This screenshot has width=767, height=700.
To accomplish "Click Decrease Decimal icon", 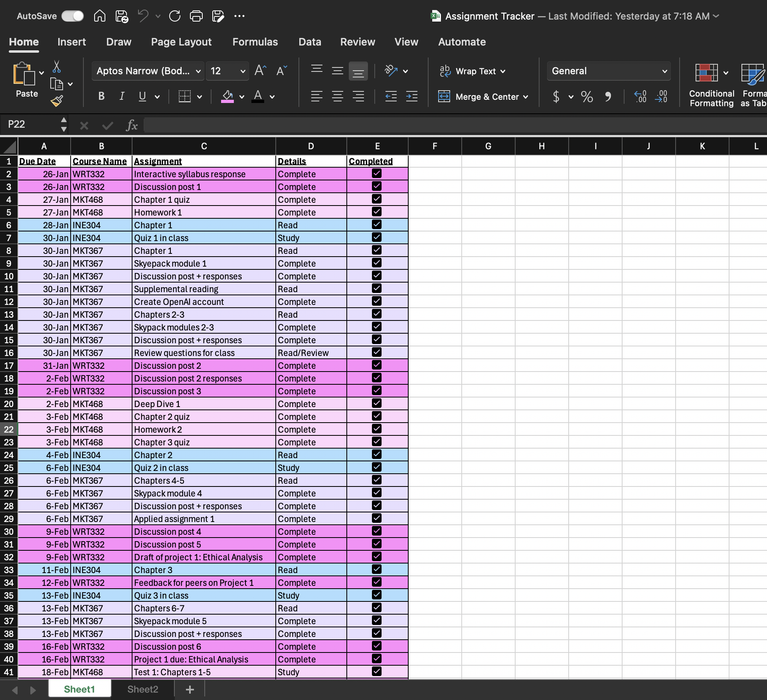I will pyautogui.click(x=661, y=97).
